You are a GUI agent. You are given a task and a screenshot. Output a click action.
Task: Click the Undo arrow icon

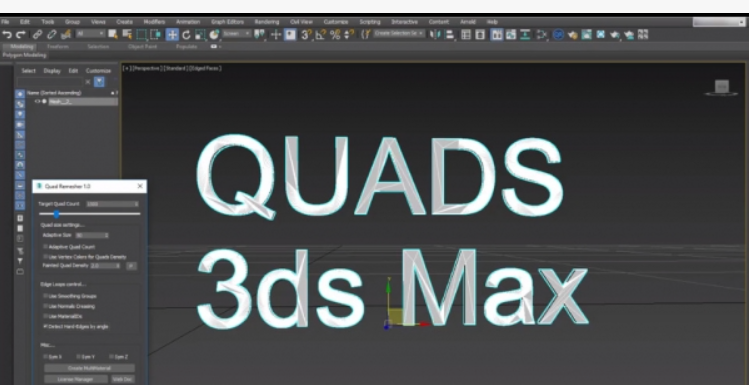tap(7, 34)
